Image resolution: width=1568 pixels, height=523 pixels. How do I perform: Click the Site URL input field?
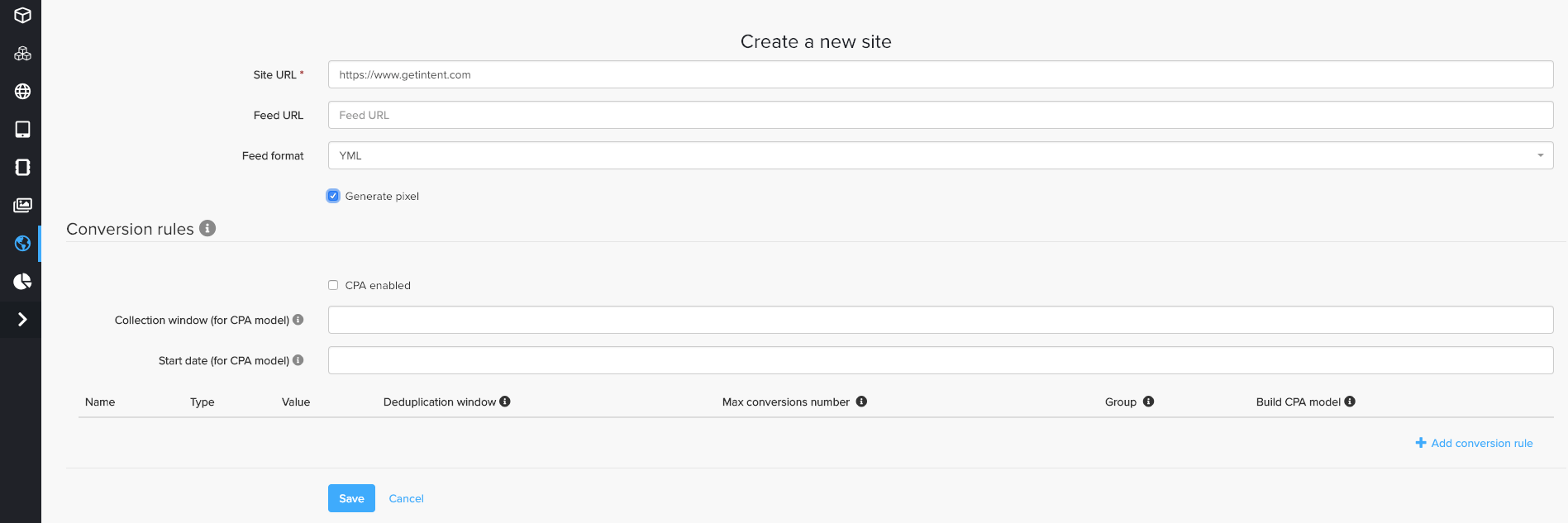coord(940,74)
